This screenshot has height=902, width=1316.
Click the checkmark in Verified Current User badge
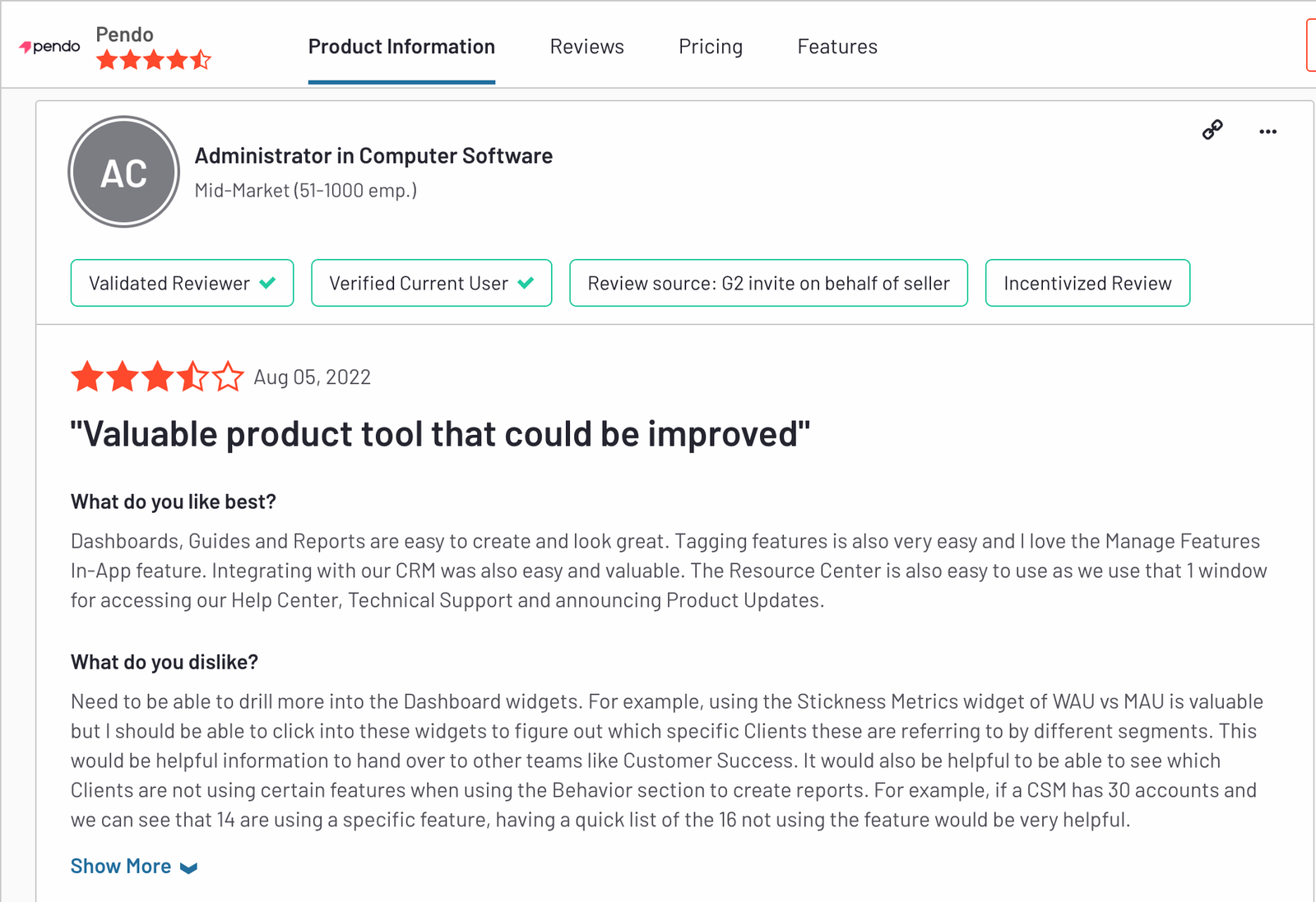[x=526, y=283]
